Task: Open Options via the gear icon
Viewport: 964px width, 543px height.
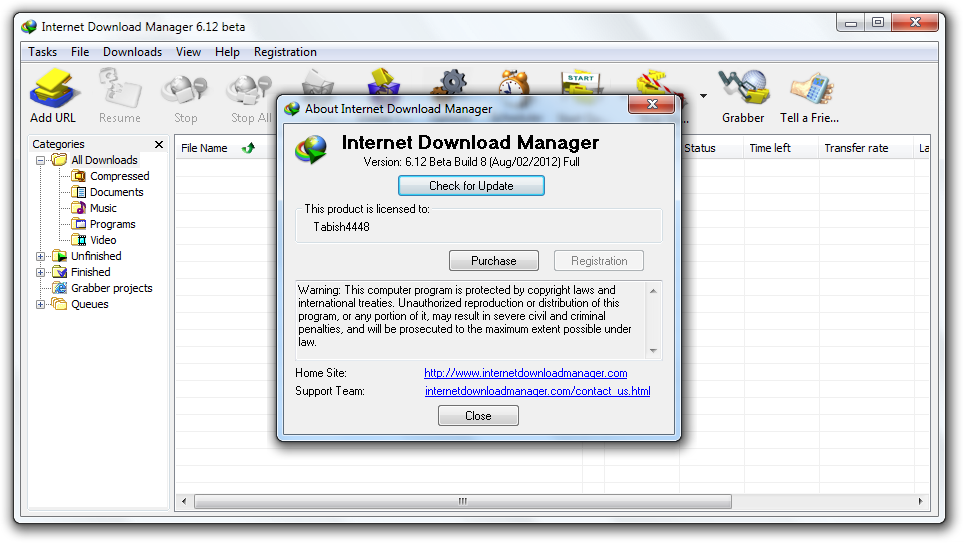Action: click(x=451, y=82)
